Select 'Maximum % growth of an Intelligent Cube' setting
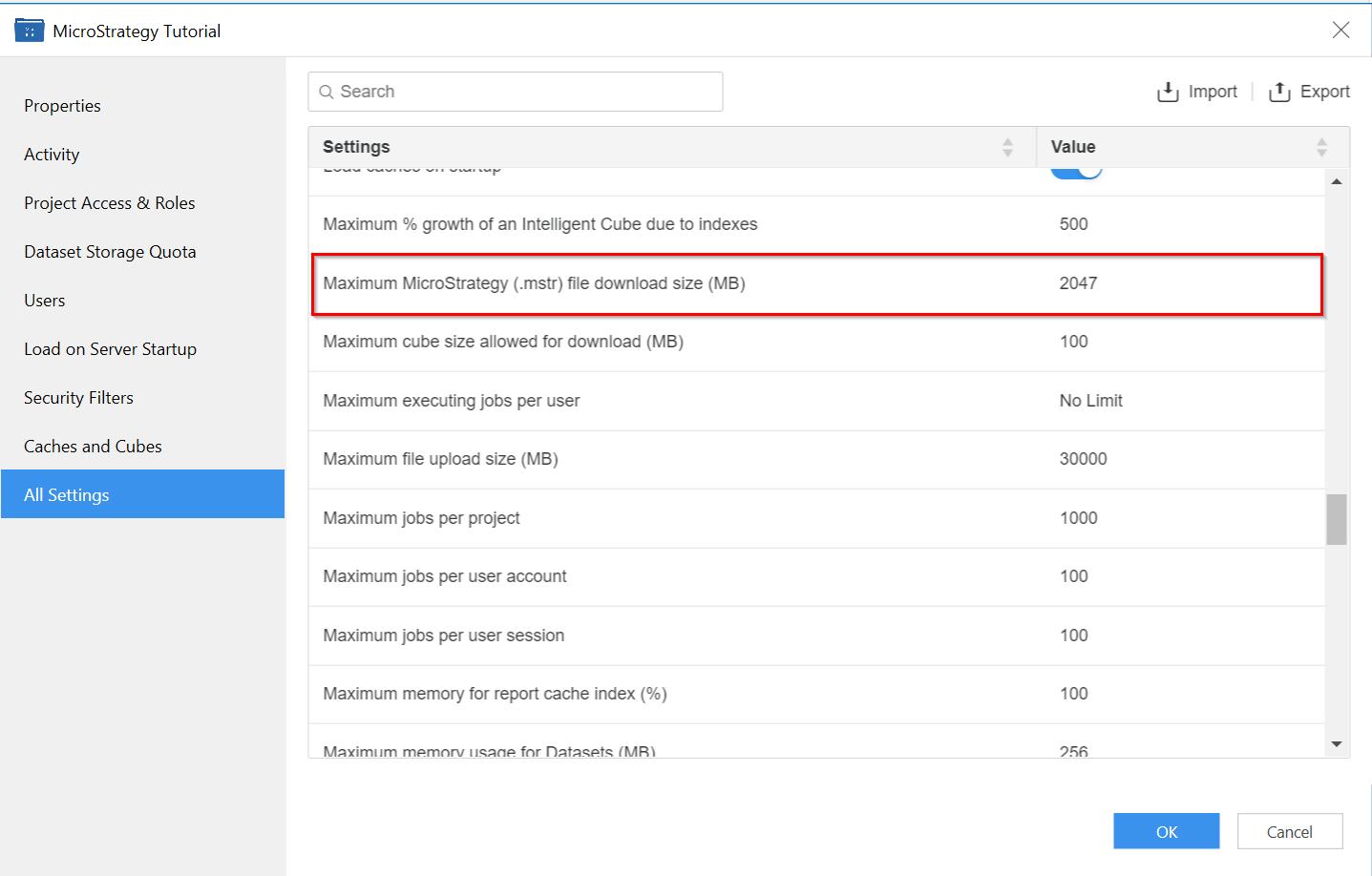The height and width of the screenshot is (876, 1372). 540,224
